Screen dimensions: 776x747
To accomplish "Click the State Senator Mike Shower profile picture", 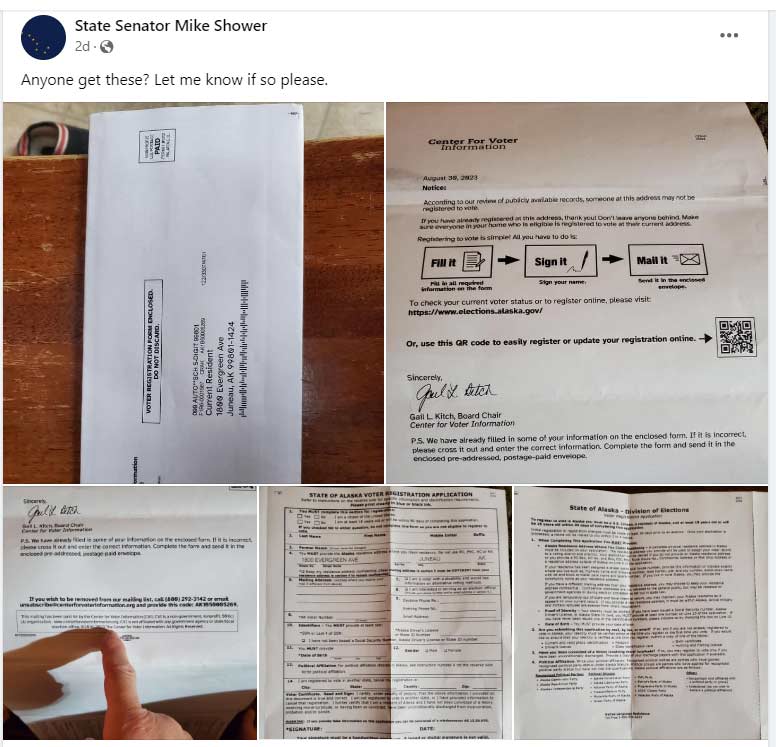I will pos(44,38).
